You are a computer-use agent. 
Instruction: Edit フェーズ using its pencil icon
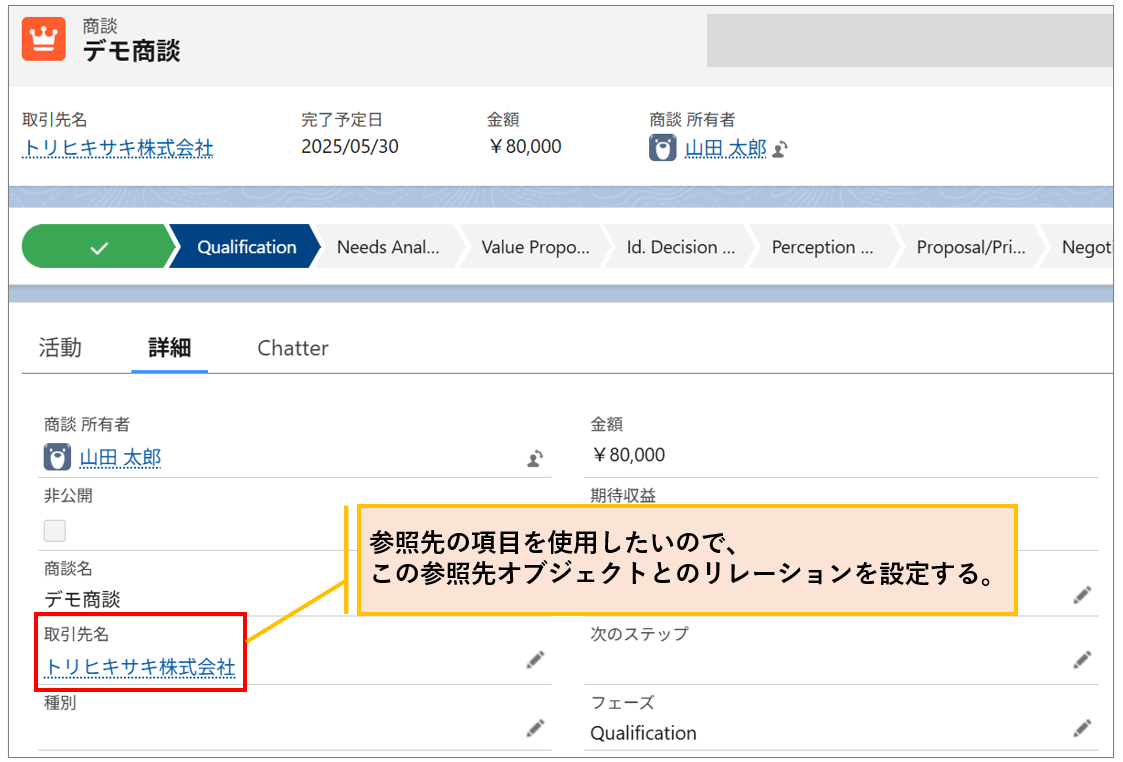pos(1082,728)
